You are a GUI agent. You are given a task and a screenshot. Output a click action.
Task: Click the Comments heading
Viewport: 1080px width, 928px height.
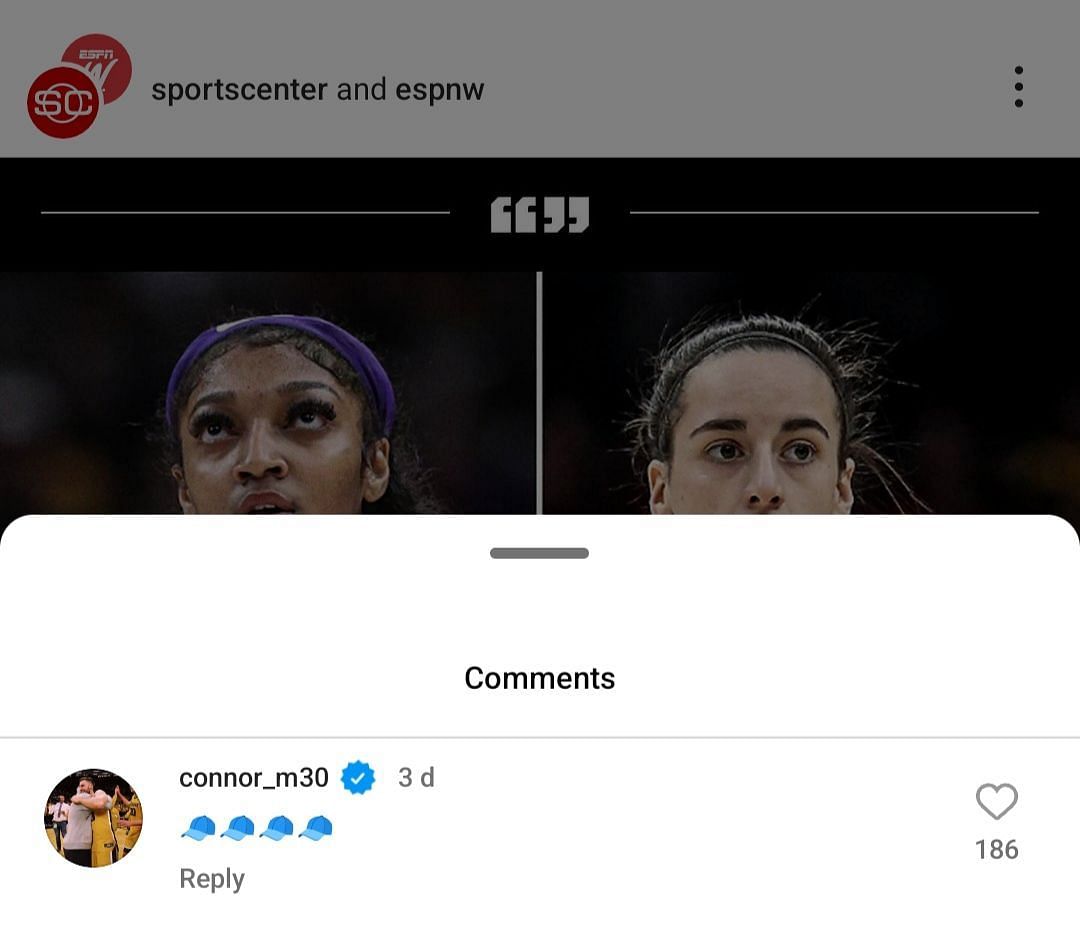[x=539, y=678]
